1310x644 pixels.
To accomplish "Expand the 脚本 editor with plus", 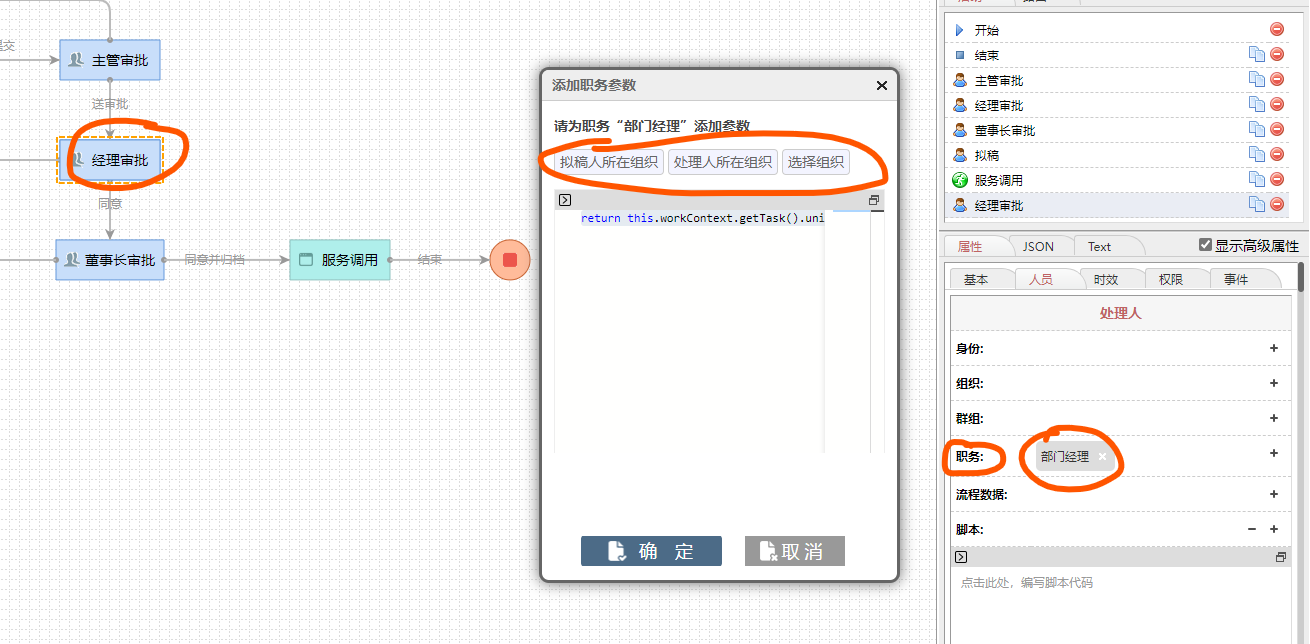I will coord(1274,529).
